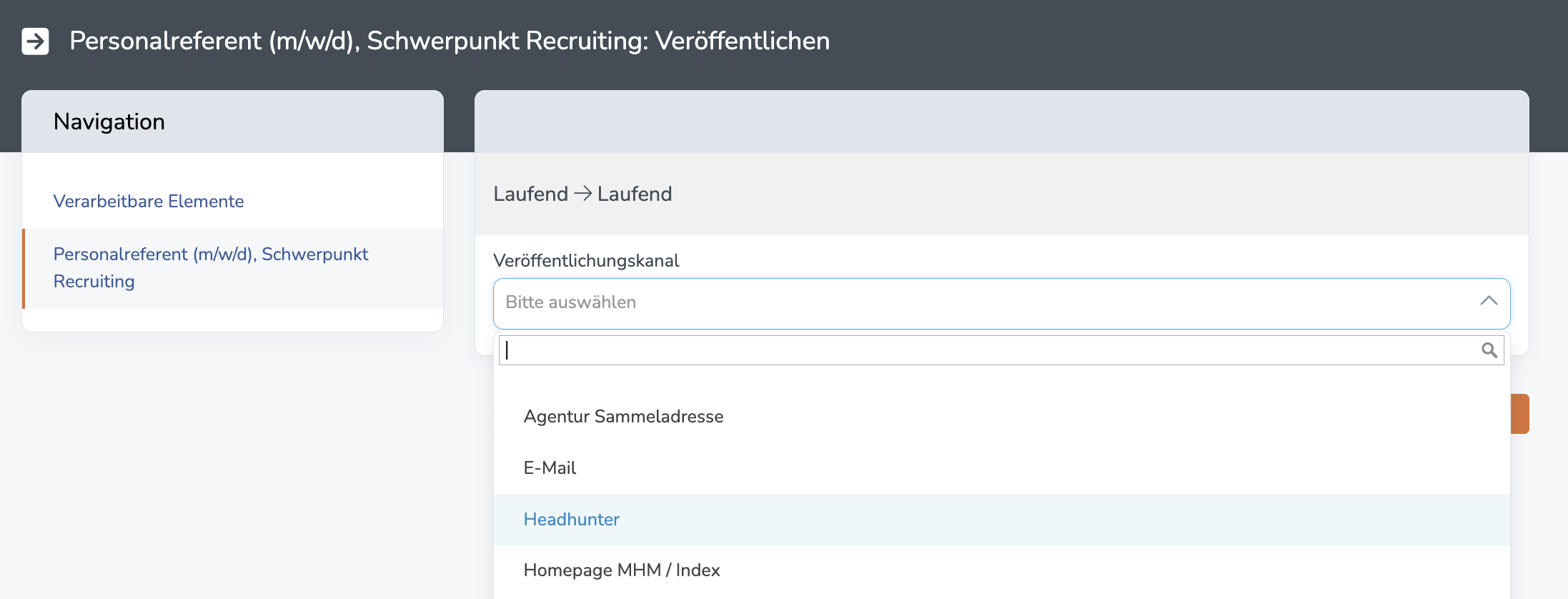This screenshot has width=1568, height=599.
Task: Click the Navigation panel heading
Action: pos(109,122)
